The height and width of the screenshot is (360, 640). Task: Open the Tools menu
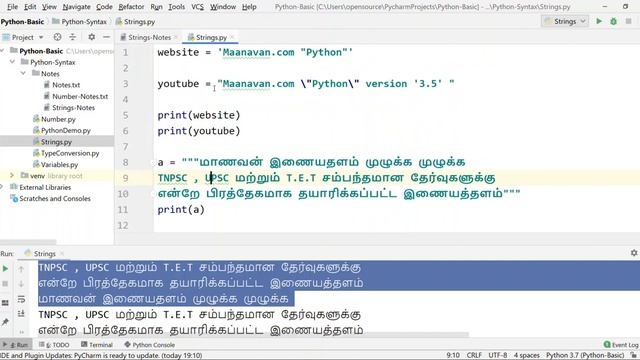pyautogui.click(x=176, y=7)
